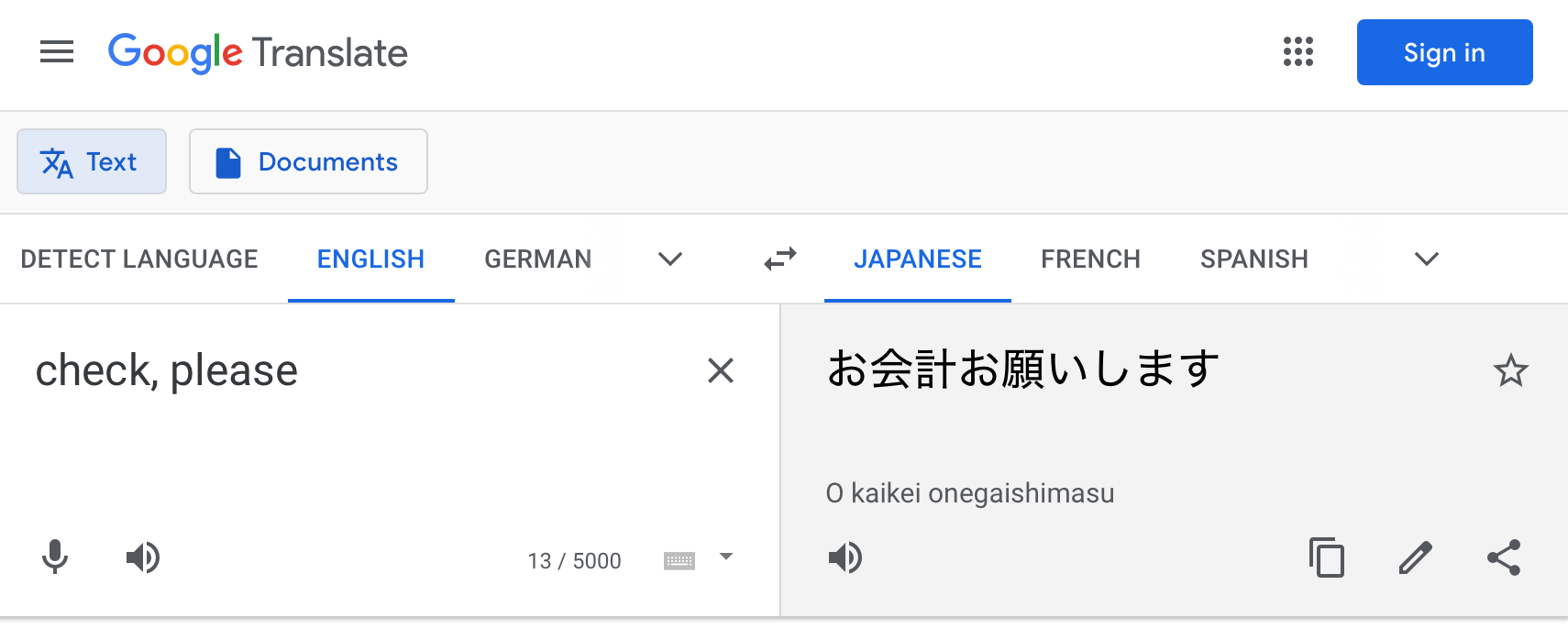Expand more target languages list

tap(1427, 259)
